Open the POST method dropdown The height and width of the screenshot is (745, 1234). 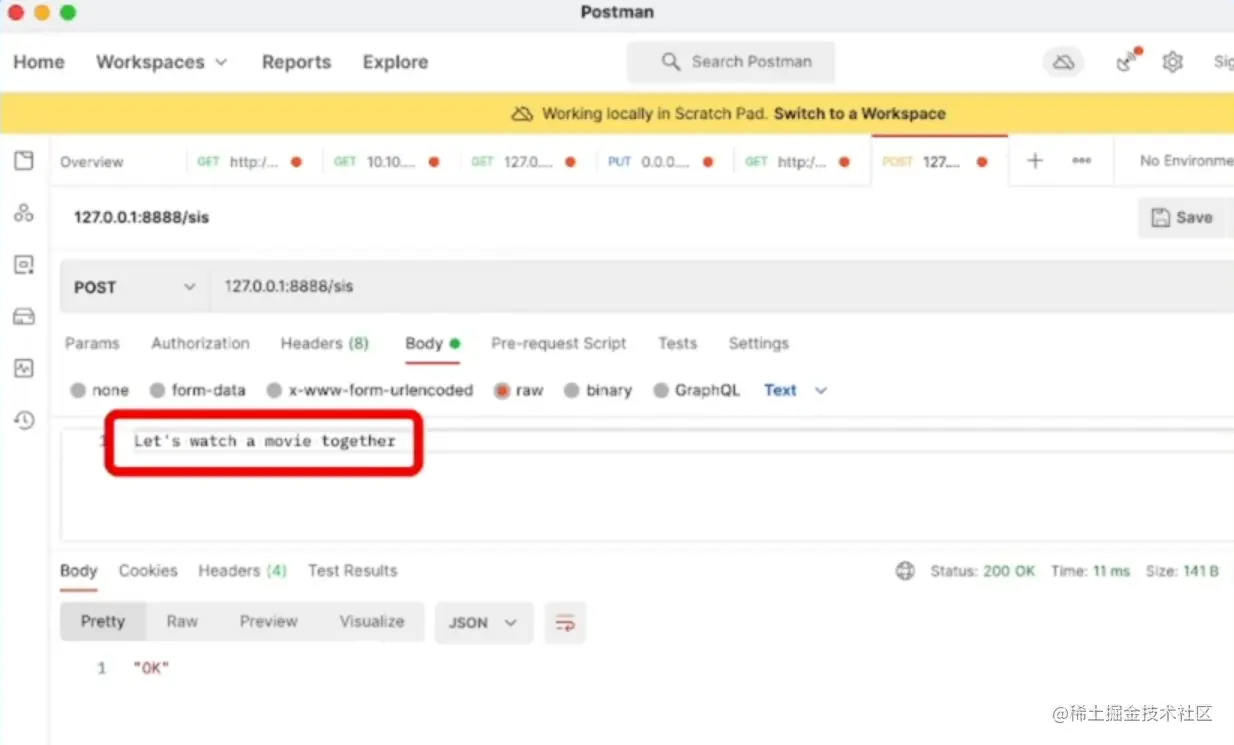pos(134,287)
